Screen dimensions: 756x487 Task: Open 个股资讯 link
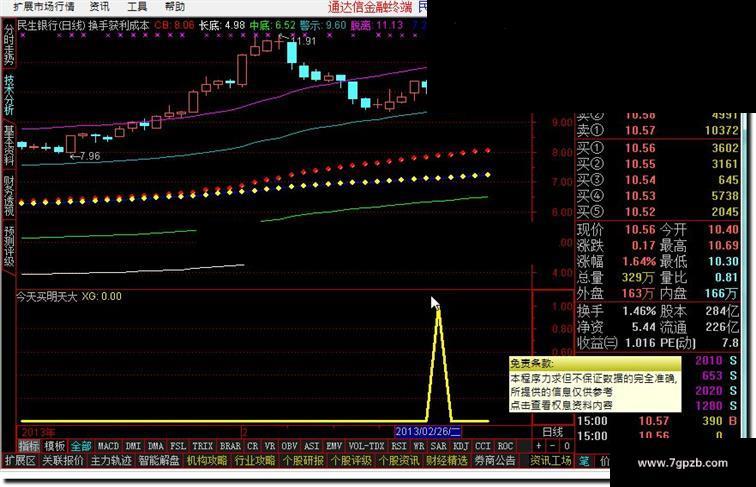tap(399, 461)
